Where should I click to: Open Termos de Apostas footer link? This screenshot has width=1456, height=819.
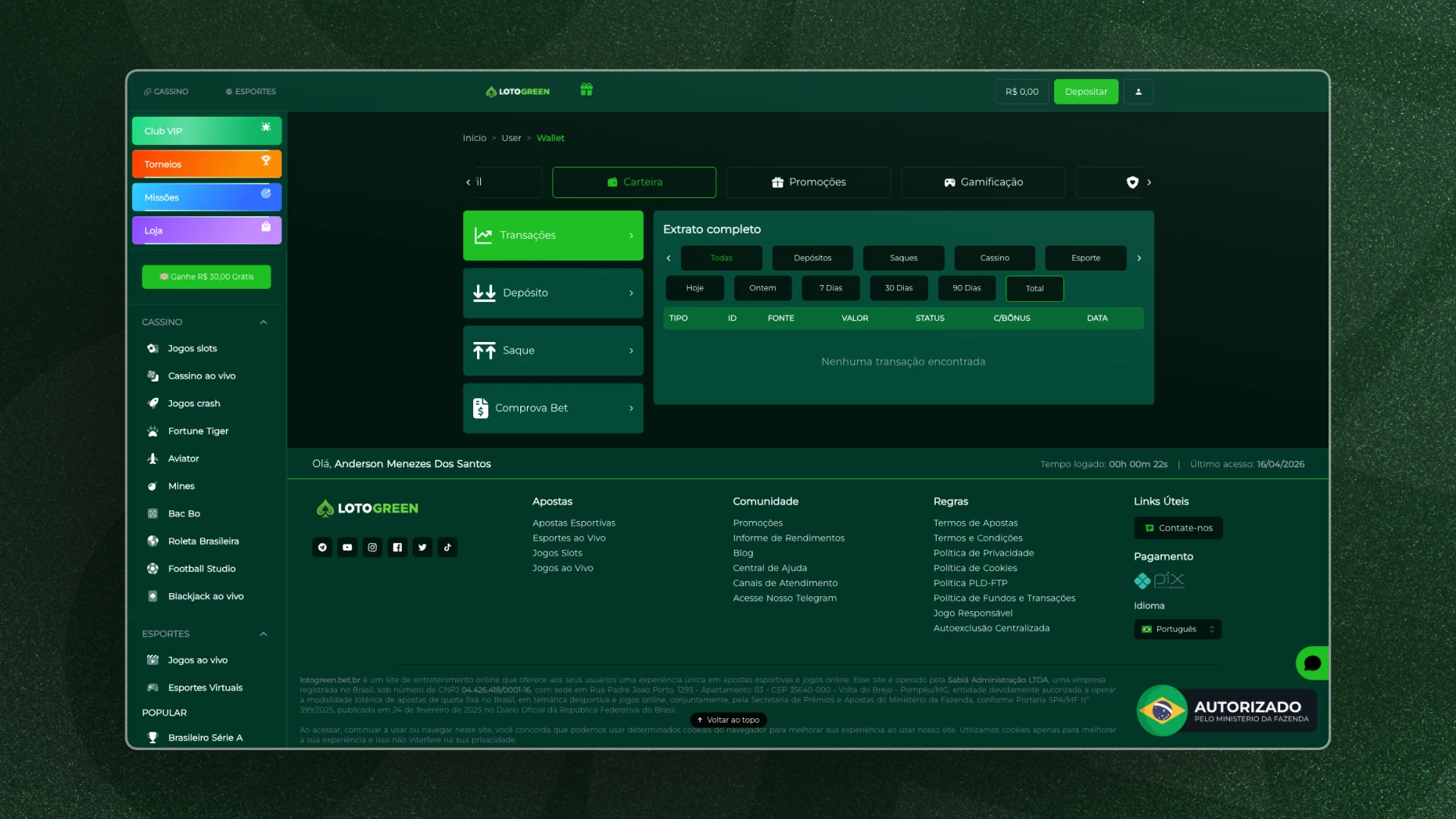pos(975,523)
